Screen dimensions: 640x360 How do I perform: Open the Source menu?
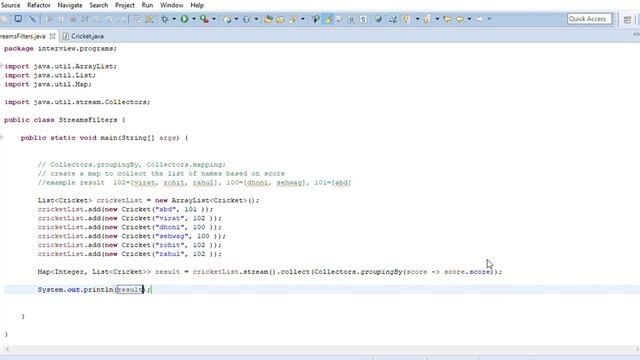click(11, 5)
